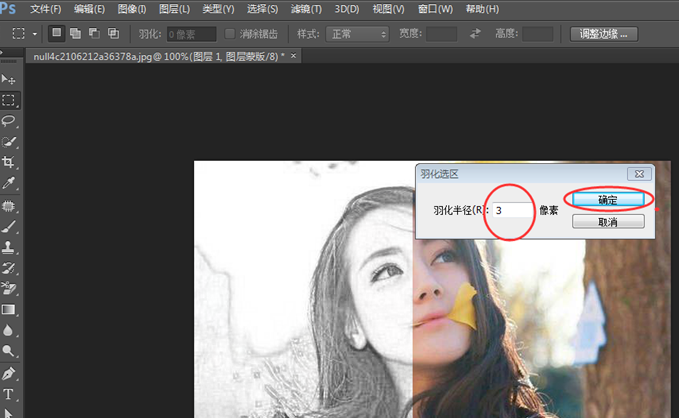Select the Crop tool

pyautogui.click(x=9, y=163)
